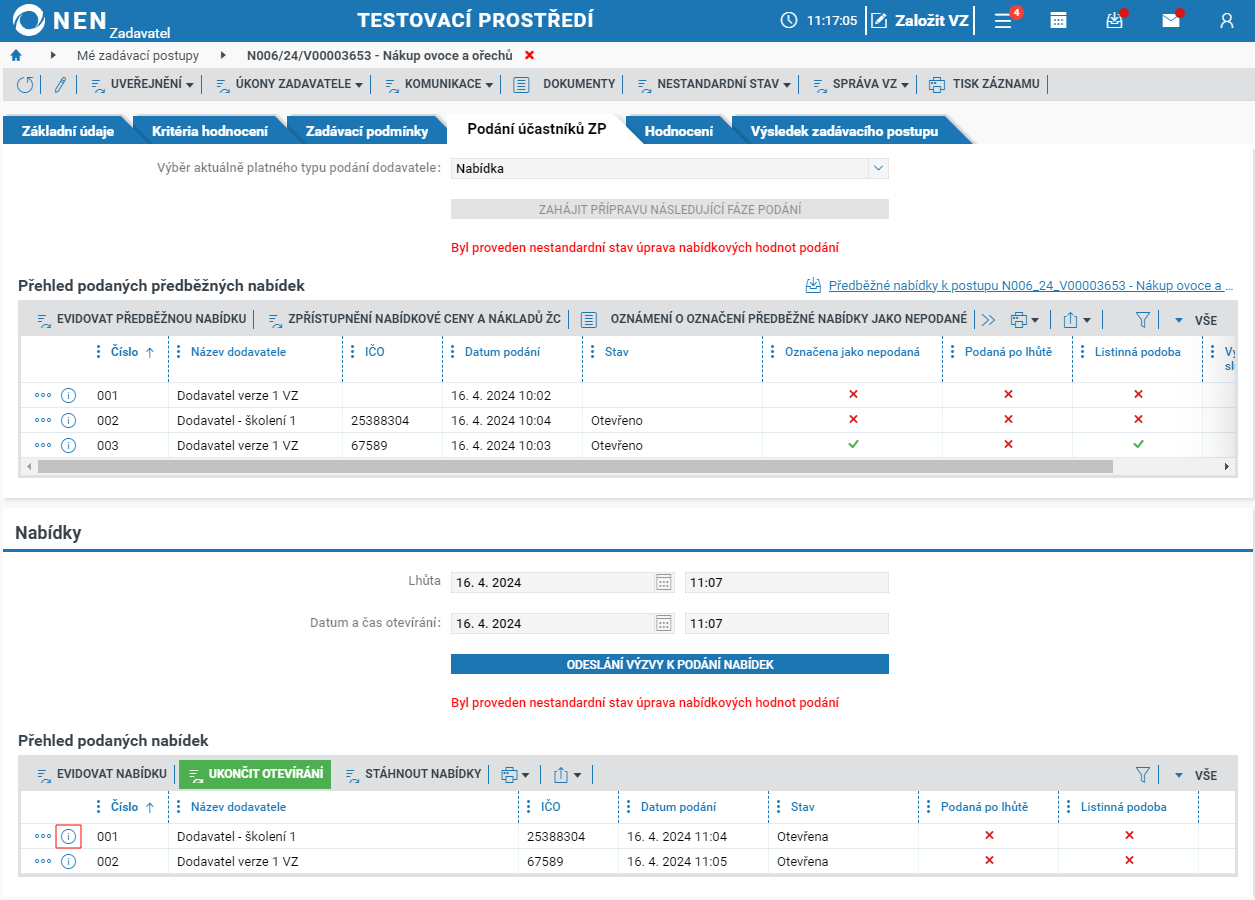Open calendar picker for Datum a čas otevírání
This screenshot has height=900, width=1255.
pos(664,623)
